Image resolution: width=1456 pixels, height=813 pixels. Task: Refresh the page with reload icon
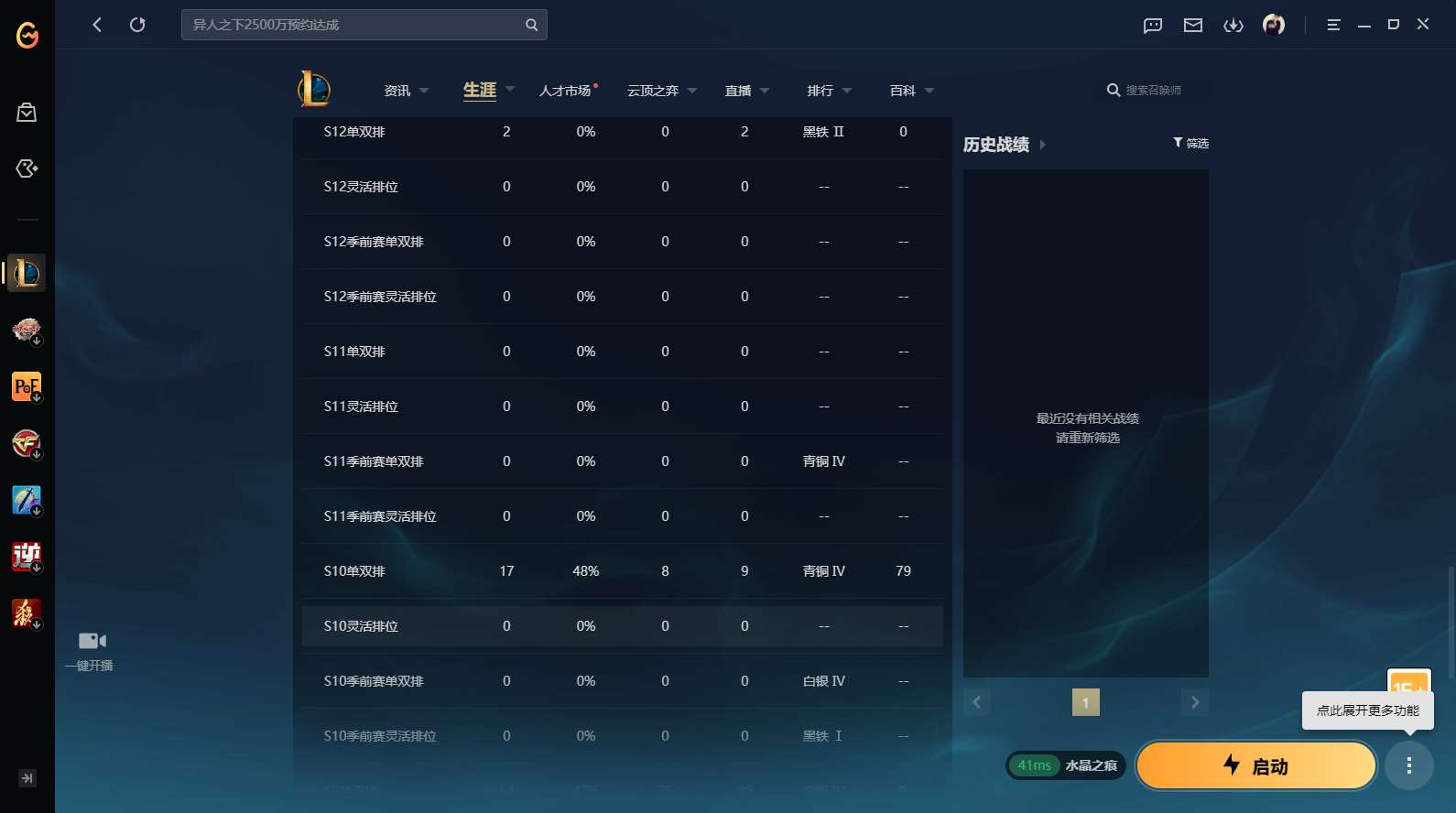(137, 25)
